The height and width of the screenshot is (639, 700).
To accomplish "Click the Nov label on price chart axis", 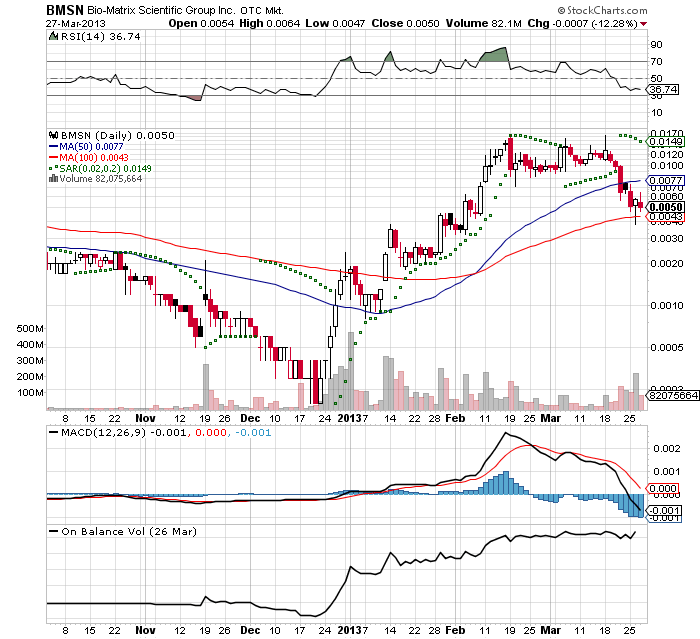I will [145, 418].
